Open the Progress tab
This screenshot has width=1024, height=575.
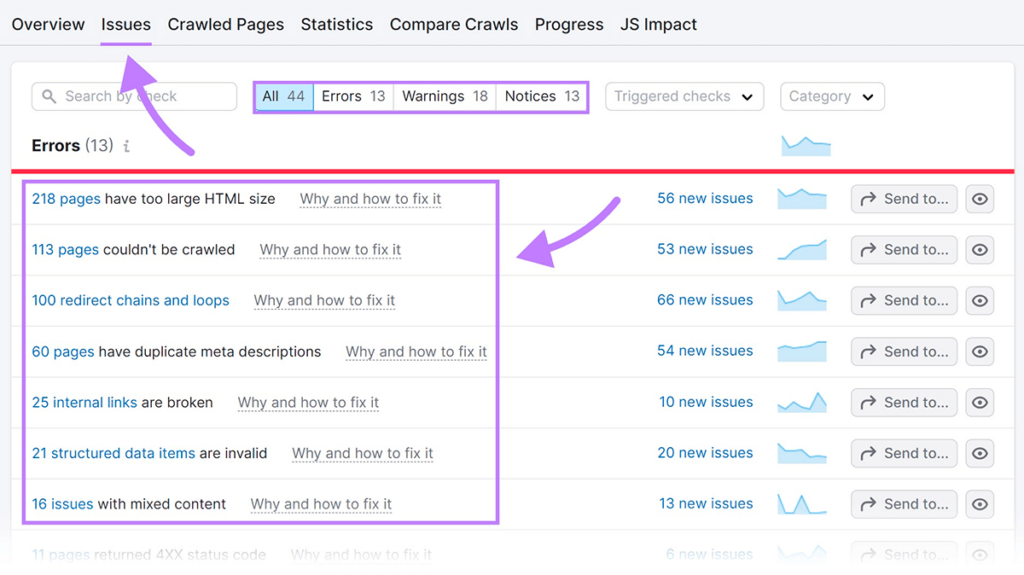[569, 24]
